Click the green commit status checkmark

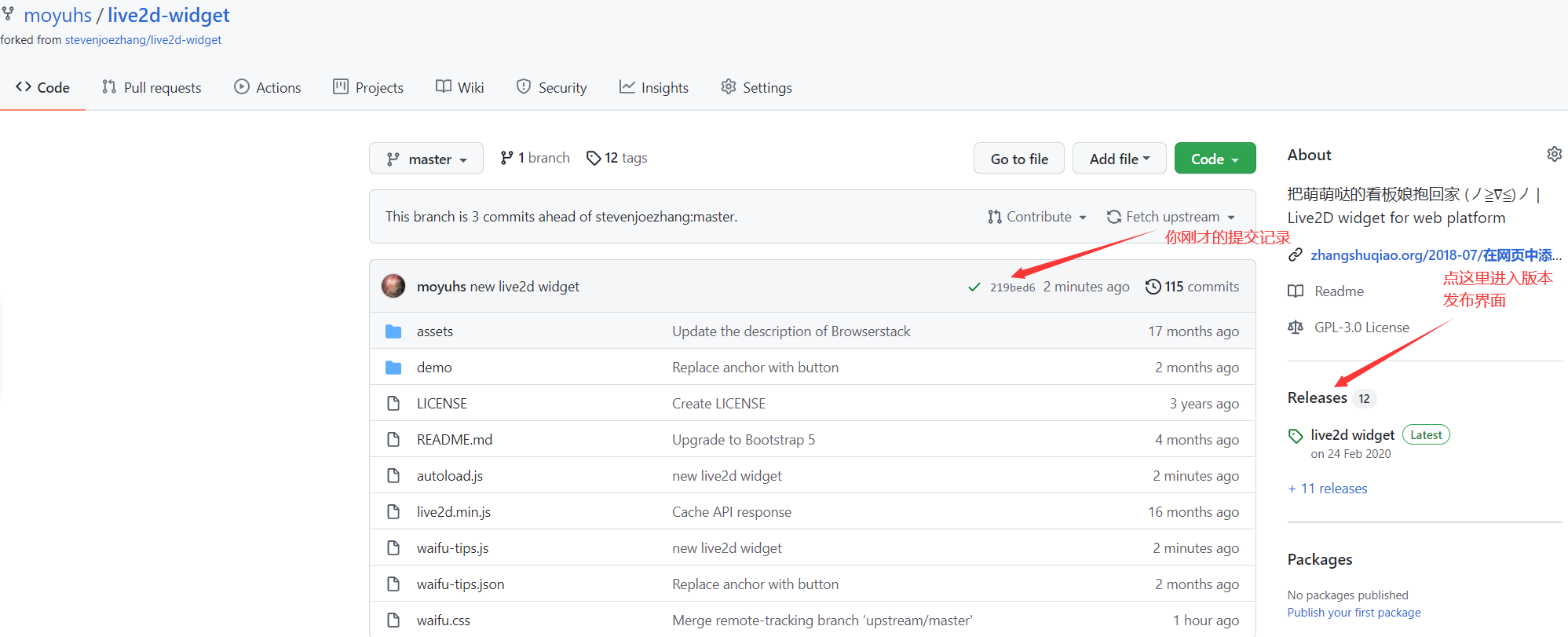[x=974, y=287]
